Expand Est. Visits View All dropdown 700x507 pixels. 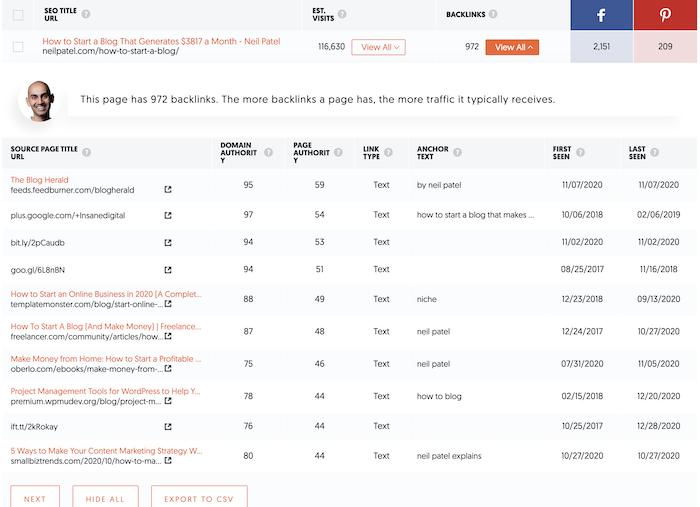tap(379, 47)
